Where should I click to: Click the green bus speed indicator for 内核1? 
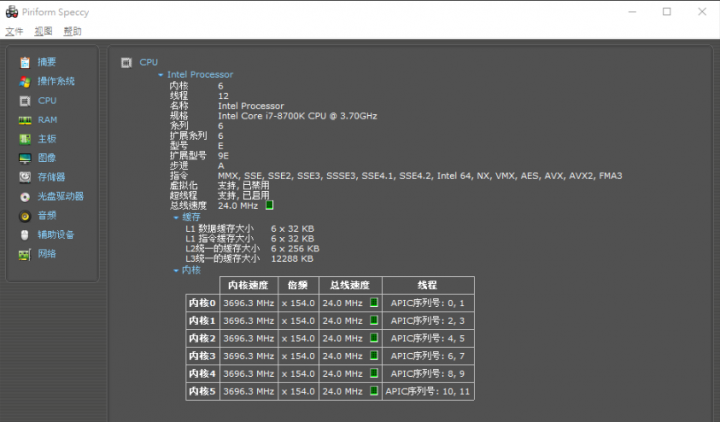tap(374, 320)
